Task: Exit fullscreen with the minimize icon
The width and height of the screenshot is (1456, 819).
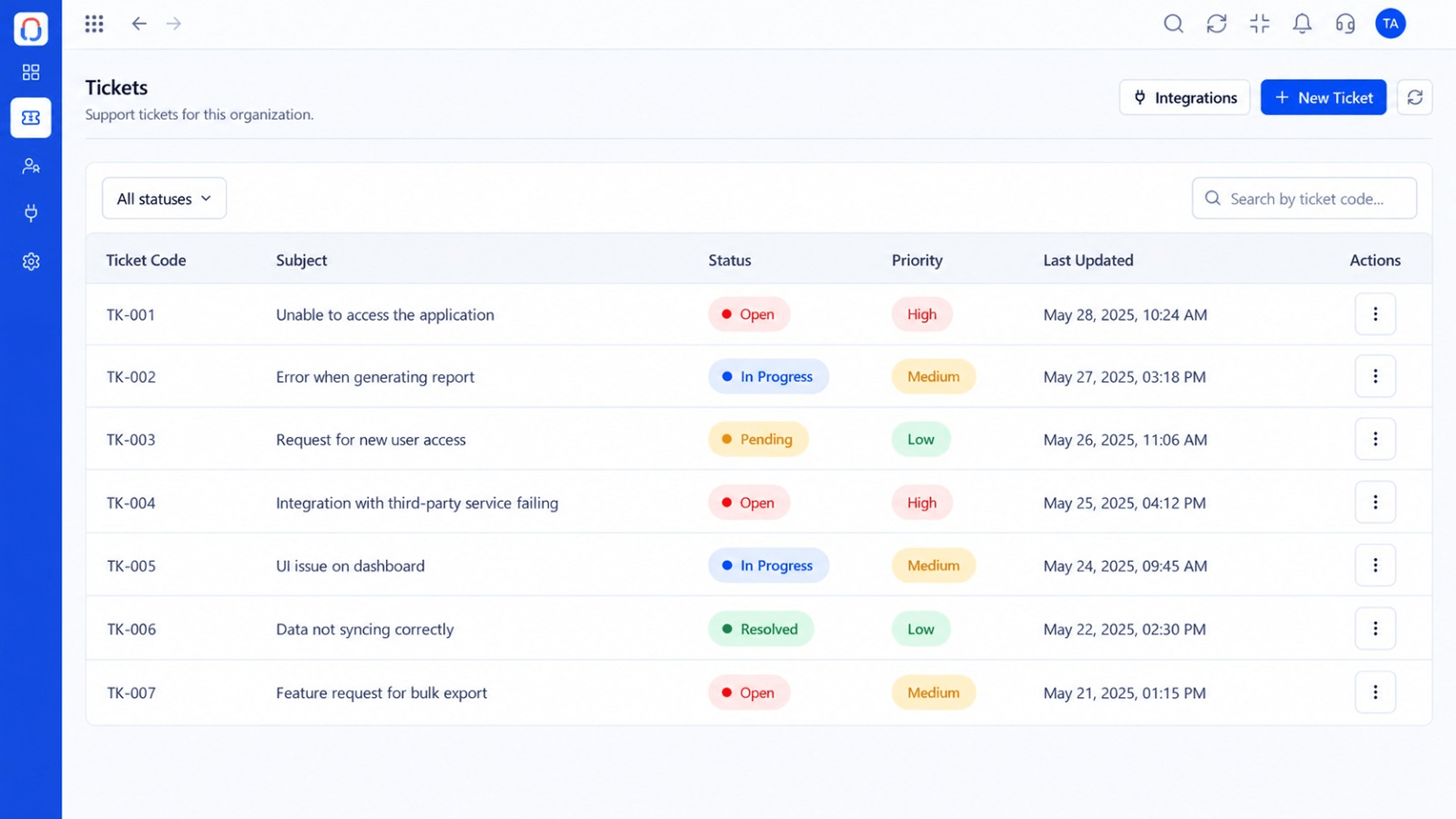Action: tap(1259, 24)
